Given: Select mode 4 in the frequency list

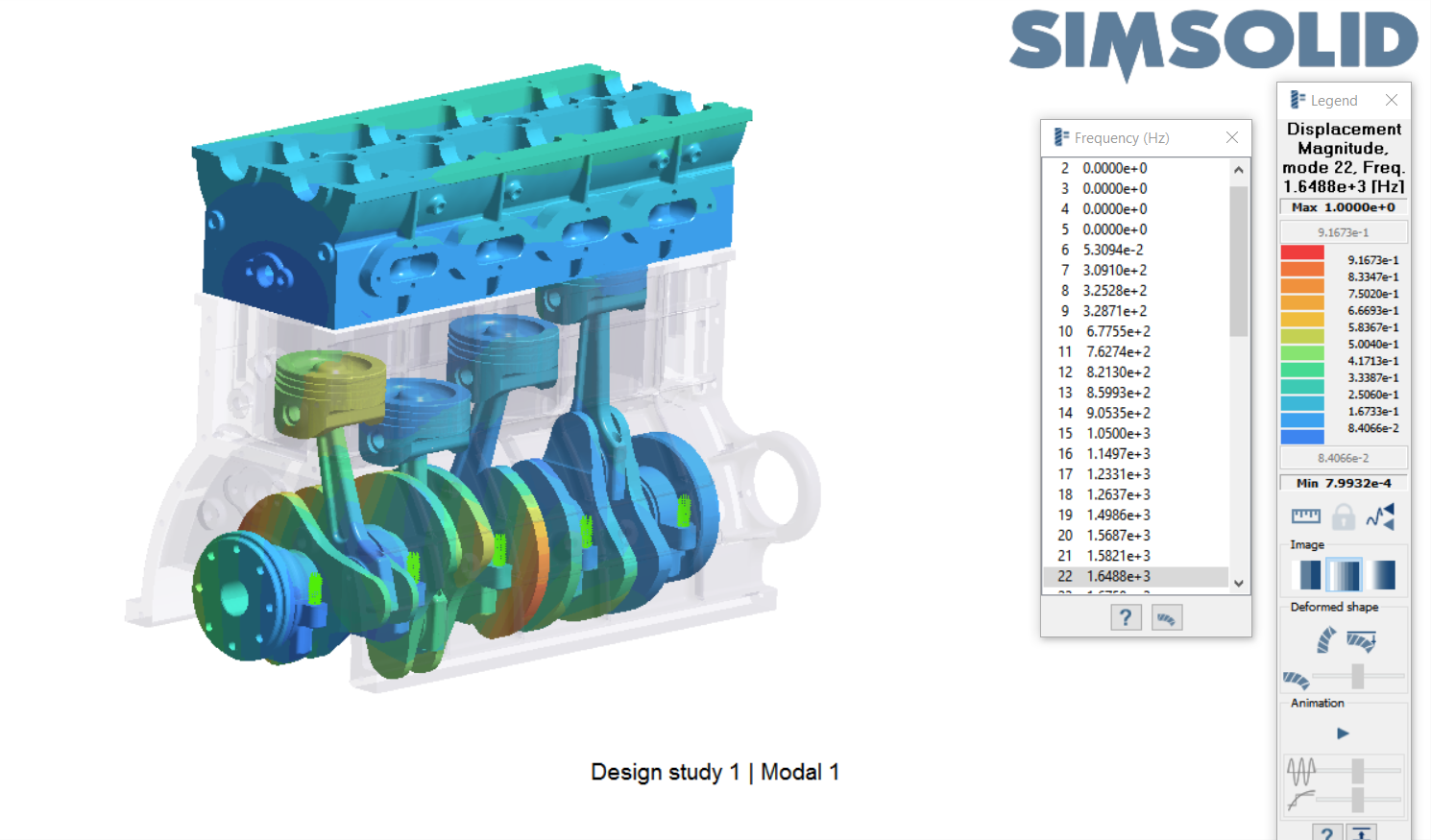Looking at the screenshot, I should tap(1135, 208).
